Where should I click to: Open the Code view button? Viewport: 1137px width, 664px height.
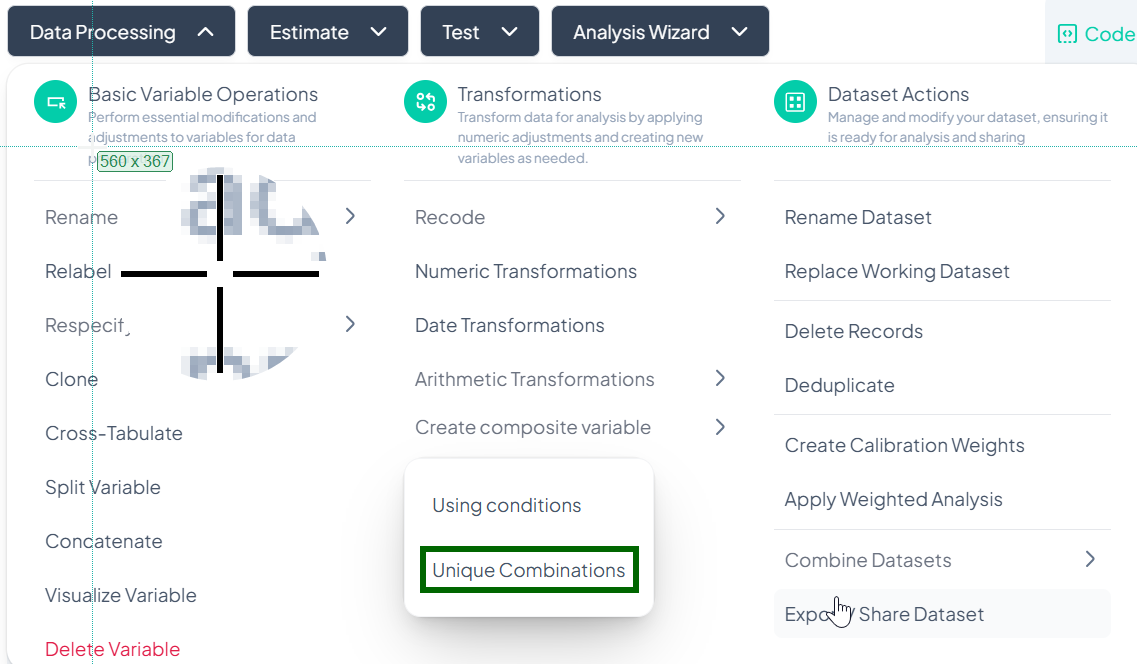click(x=1095, y=34)
